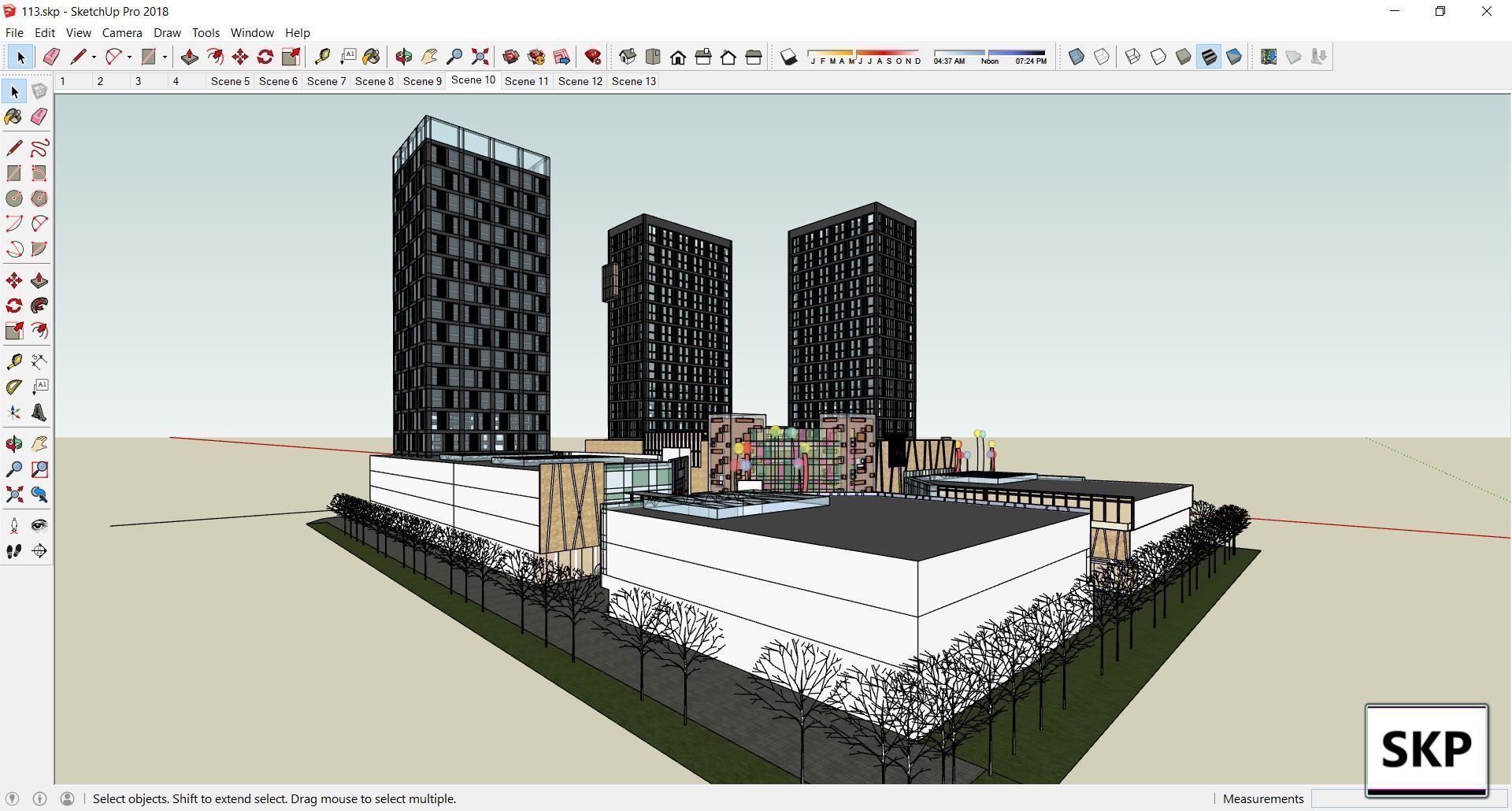Open the Window menu

pyautogui.click(x=252, y=32)
